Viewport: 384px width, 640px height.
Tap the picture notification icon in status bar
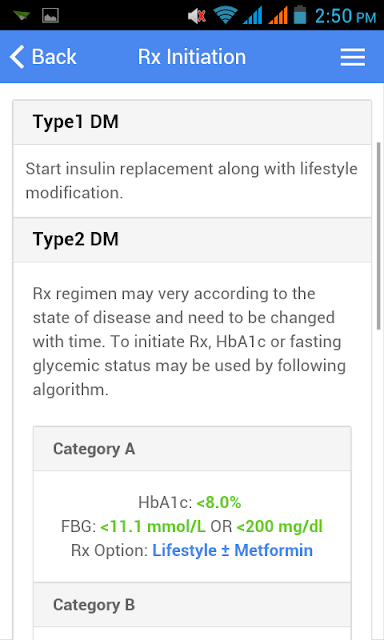(x=51, y=16)
